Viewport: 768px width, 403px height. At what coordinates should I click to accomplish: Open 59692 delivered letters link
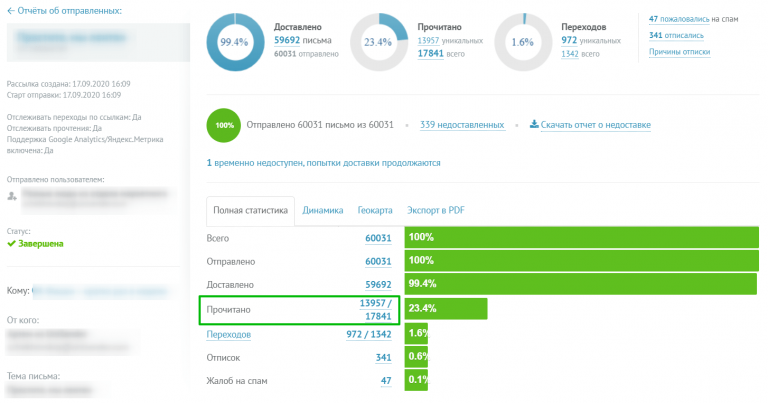click(x=287, y=40)
